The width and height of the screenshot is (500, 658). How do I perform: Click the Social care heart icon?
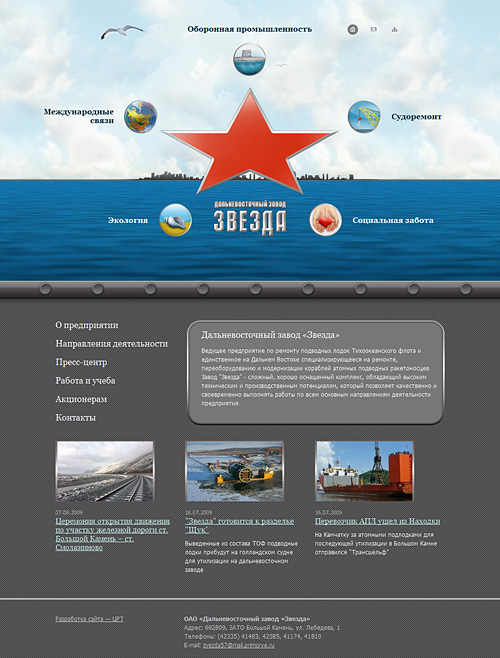(x=326, y=220)
